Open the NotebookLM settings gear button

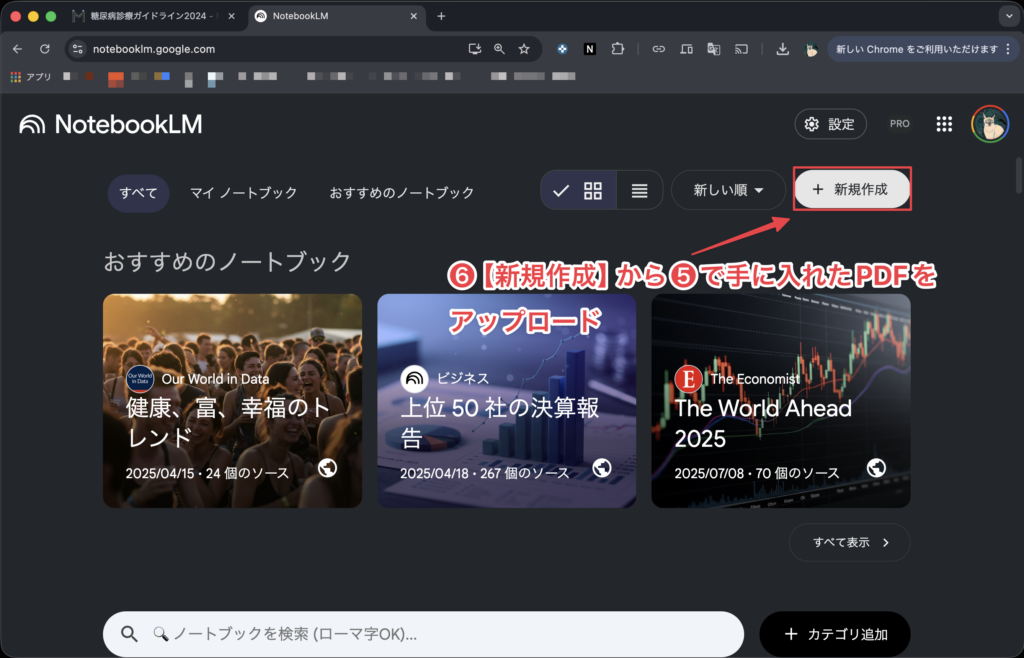[x=830, y=124]
